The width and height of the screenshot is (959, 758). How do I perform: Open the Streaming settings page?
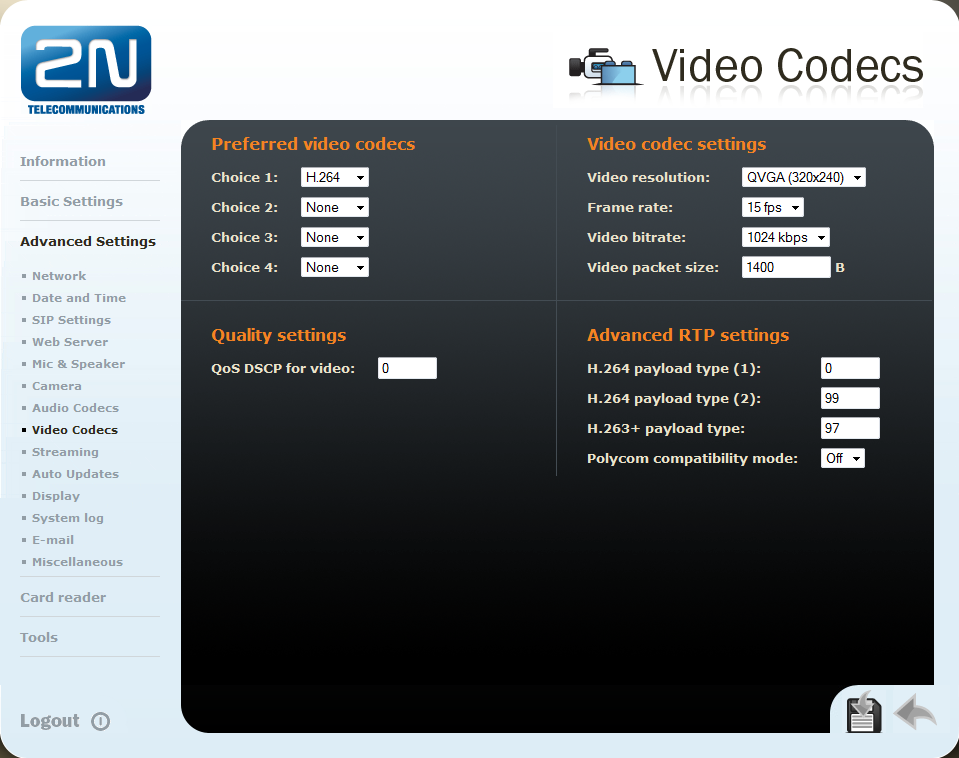pyautogui.click(x=65, y=452)
